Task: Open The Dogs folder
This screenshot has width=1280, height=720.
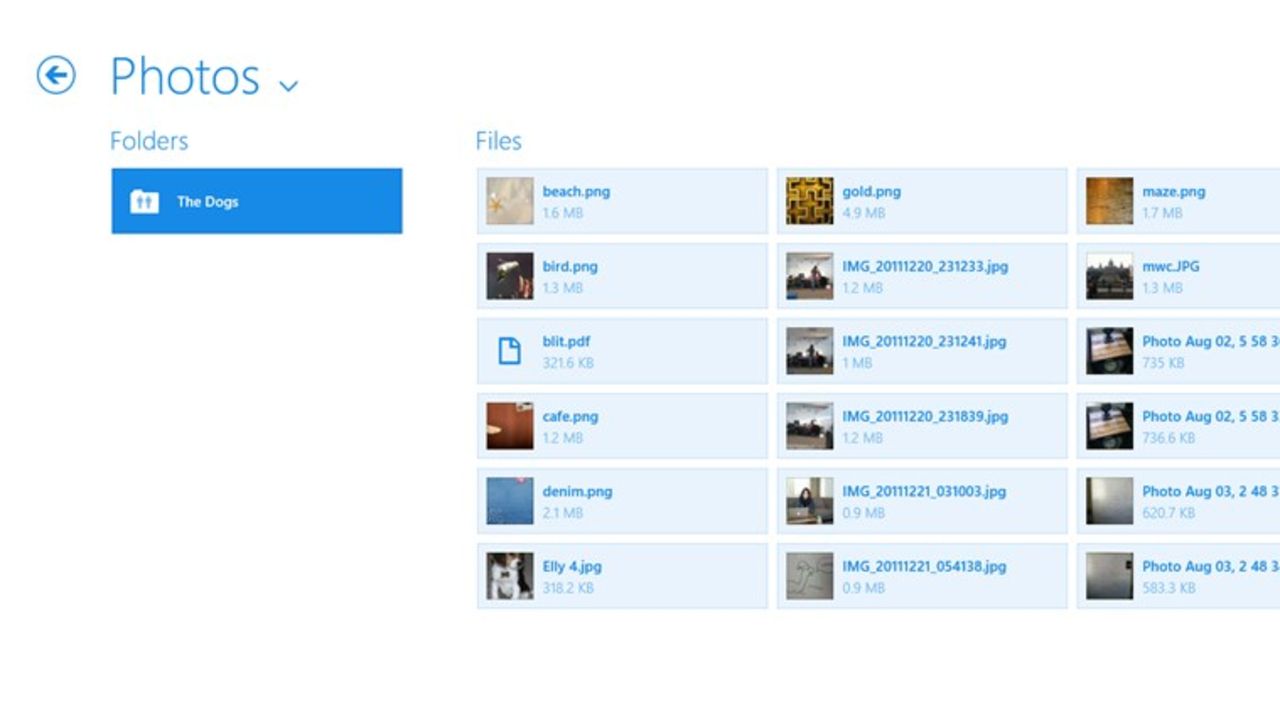Action: 255,201
